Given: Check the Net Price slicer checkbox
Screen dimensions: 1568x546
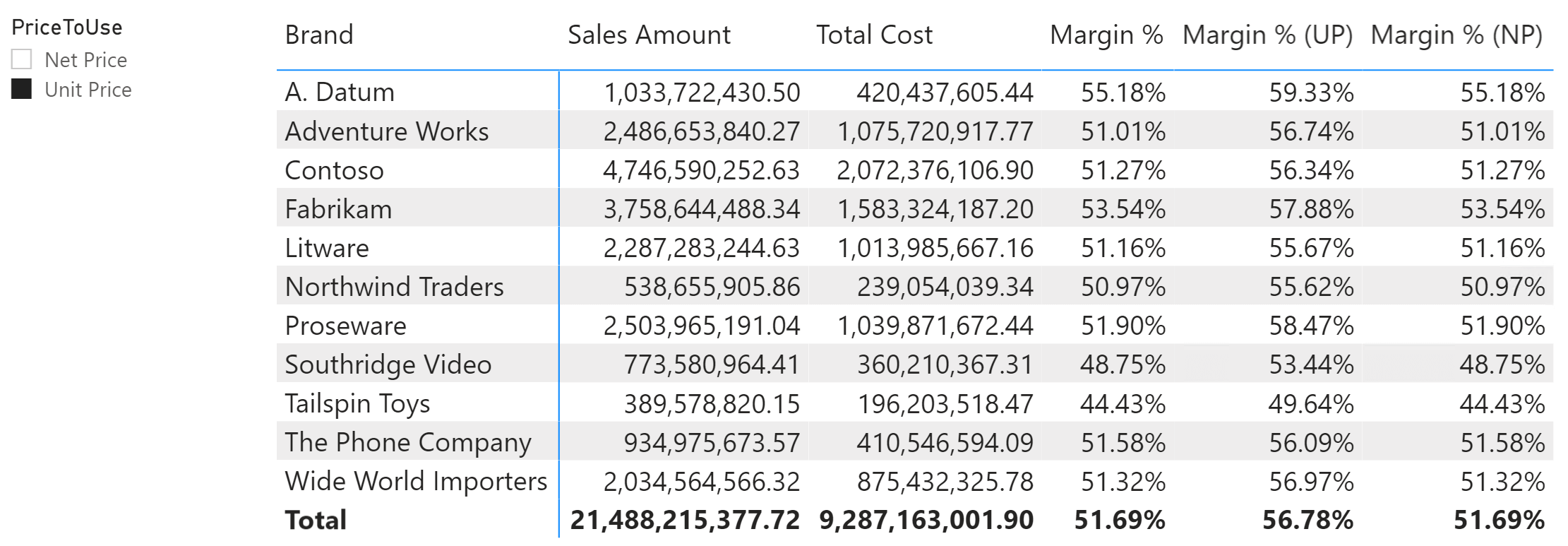Looking at the screenshot, I should click(22, 60).
